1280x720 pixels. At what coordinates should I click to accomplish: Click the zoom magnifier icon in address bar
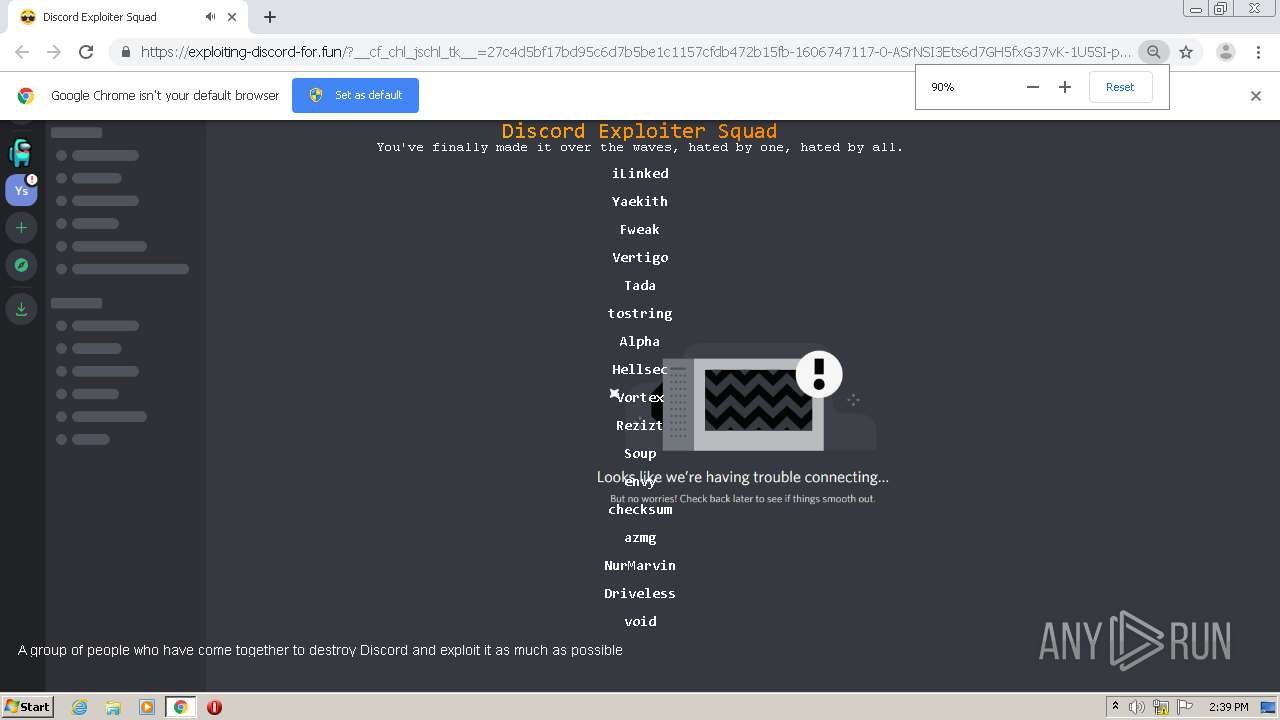pos(1154,52)
